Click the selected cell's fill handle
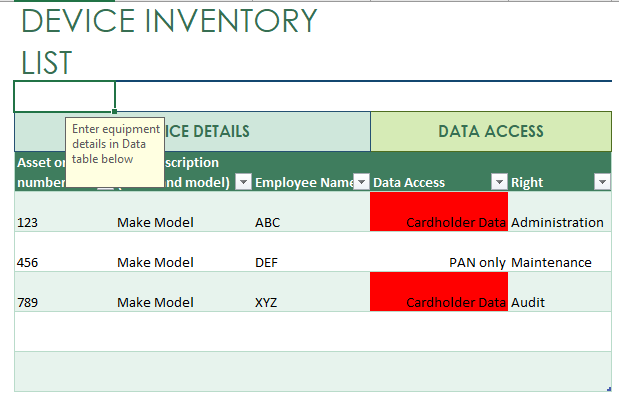The image size is (619, 398). click(114, 112)
